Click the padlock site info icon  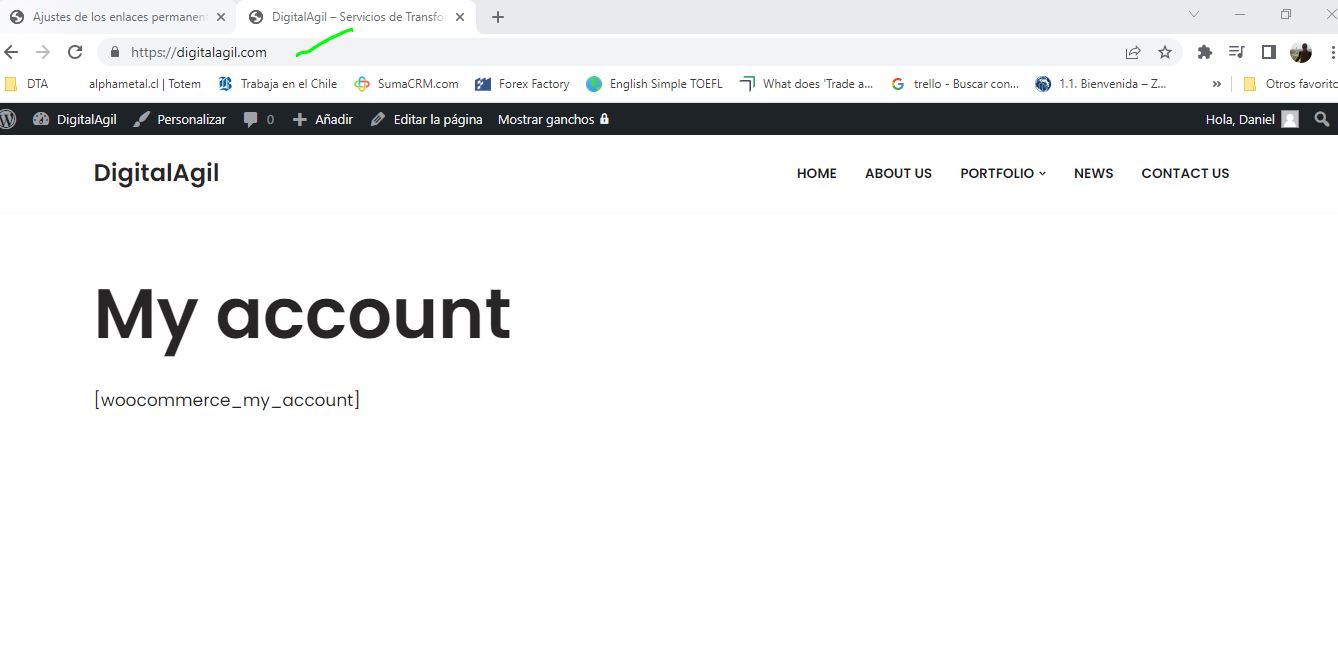[x=115, y=52]
